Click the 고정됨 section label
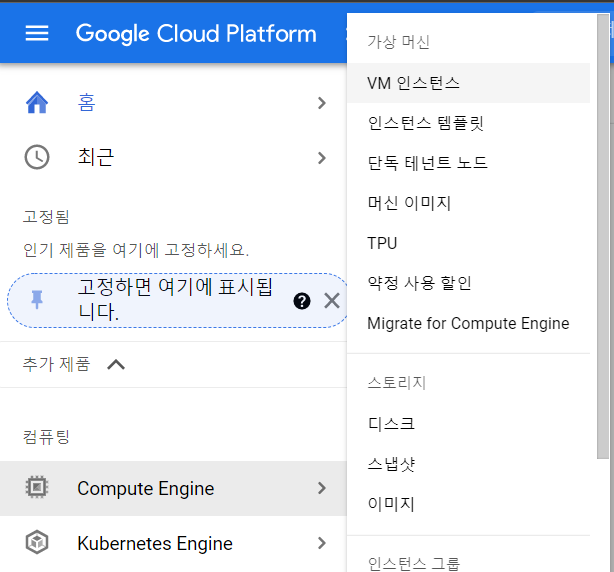Image resolution: width=614 pixels, height=572 pixels. tap(46, 217)
